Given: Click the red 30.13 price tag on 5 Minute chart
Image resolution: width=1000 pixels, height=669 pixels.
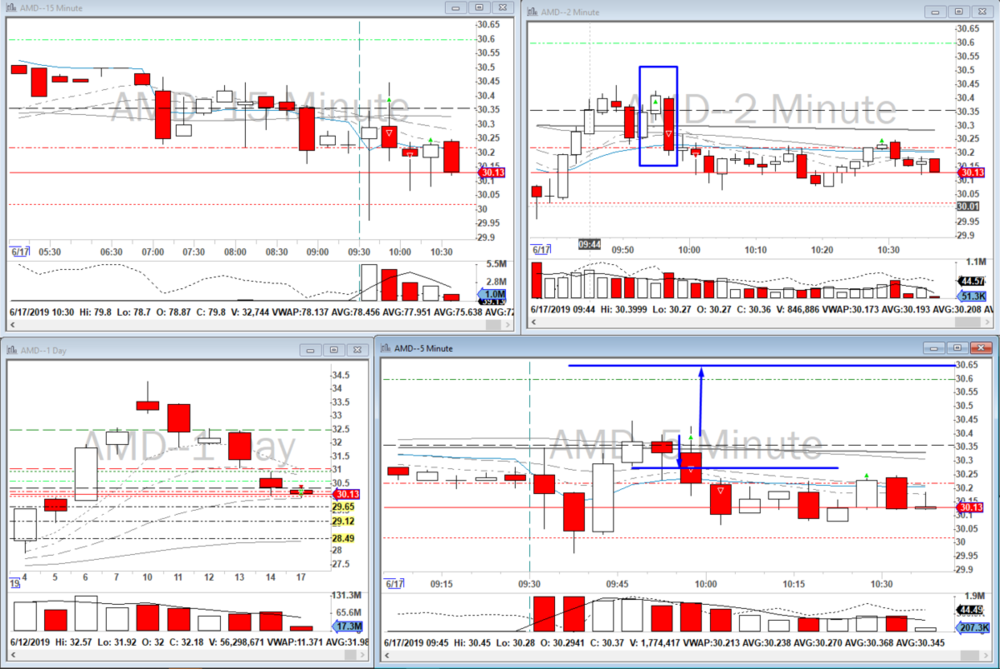Looking at the screenshot, I should (x=969, y=508).
